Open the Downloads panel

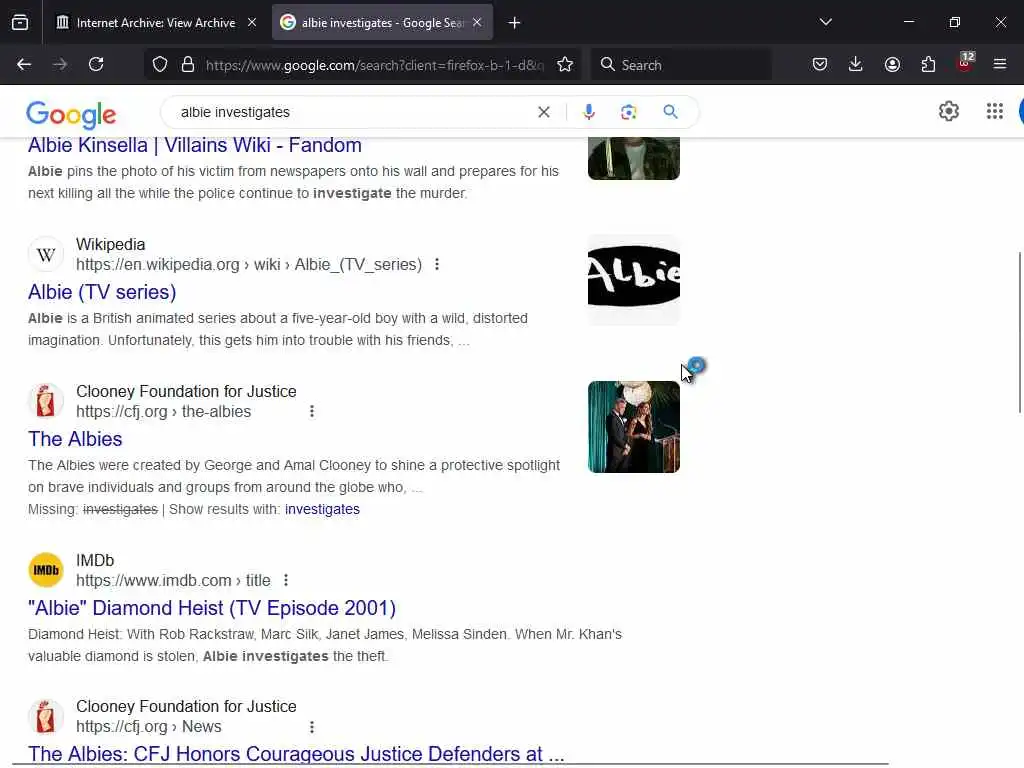[856, 65]
